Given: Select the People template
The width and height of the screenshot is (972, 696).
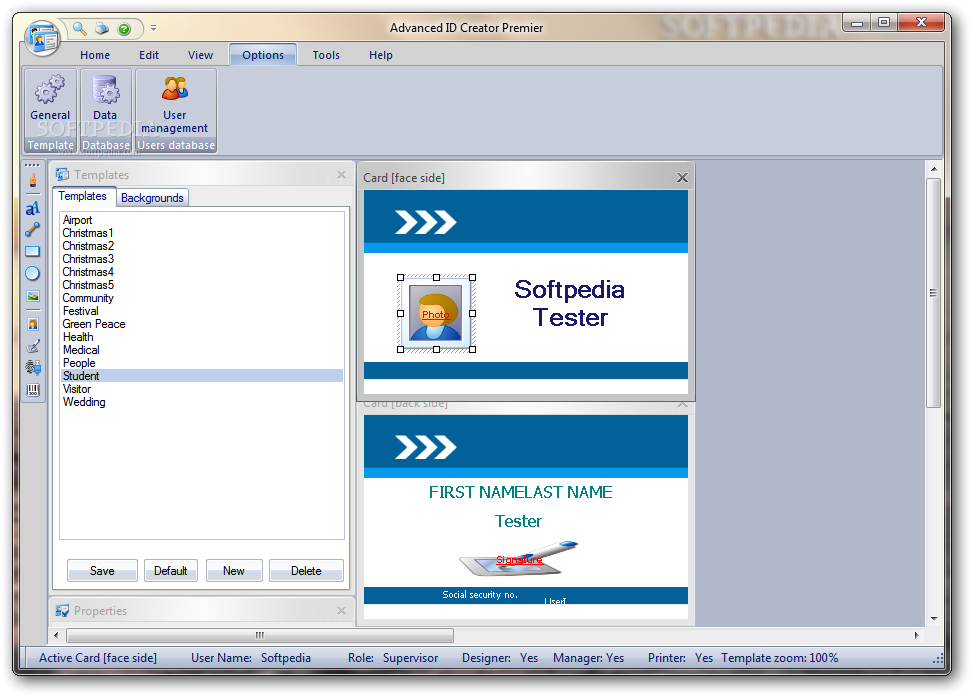Looking at the screenshot, I should click(202, 363).
